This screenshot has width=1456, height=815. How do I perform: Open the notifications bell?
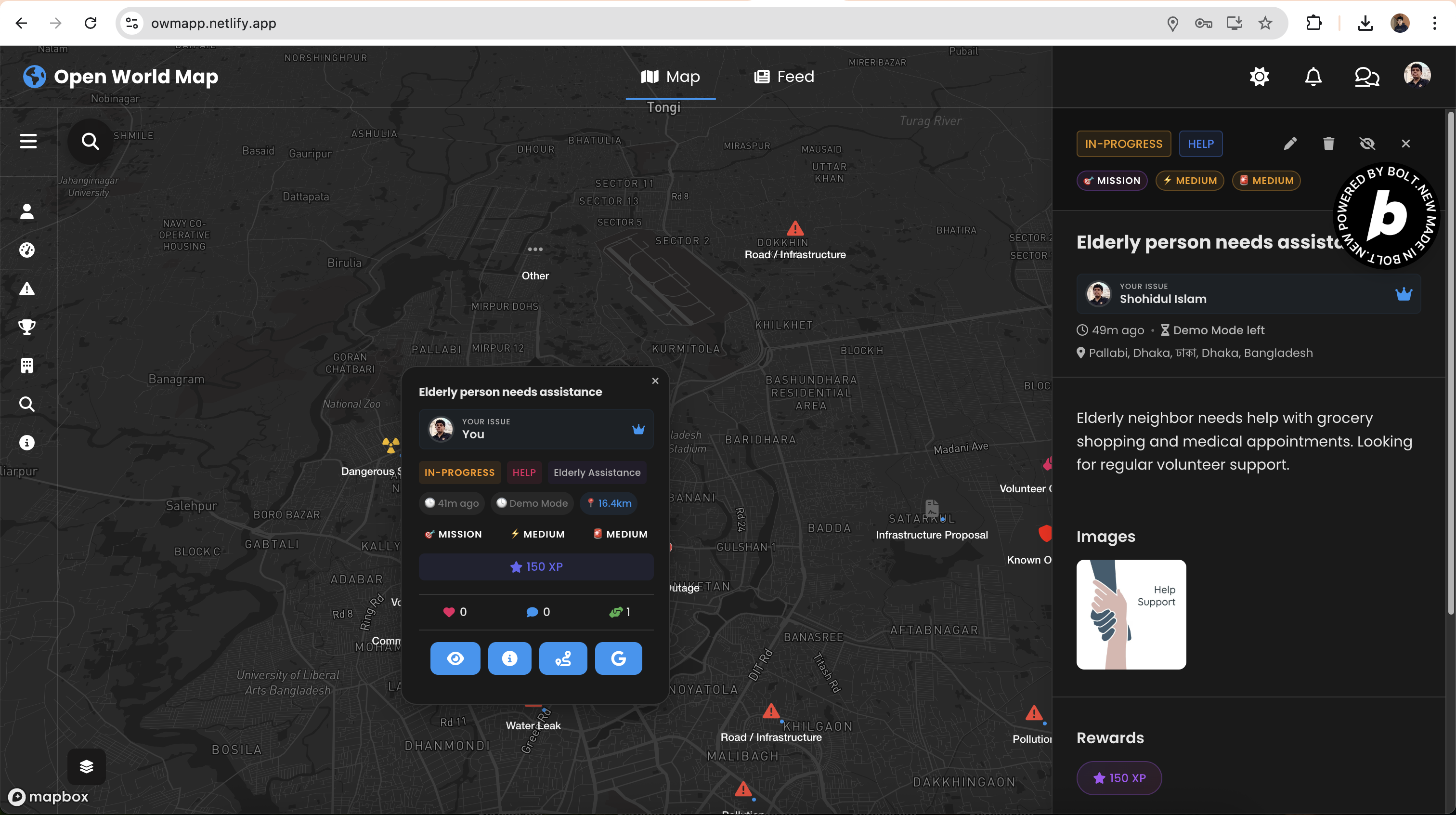[1313, 77]
